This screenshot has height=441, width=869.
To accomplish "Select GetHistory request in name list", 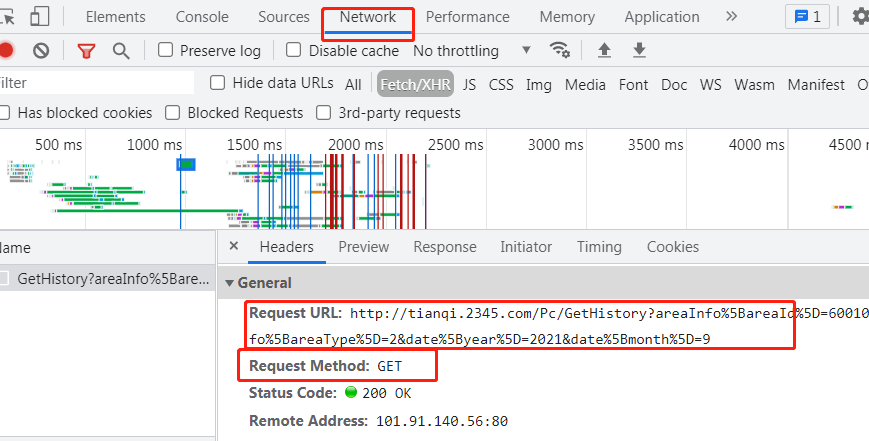I will pyautogui.click(x=114, y=279).
